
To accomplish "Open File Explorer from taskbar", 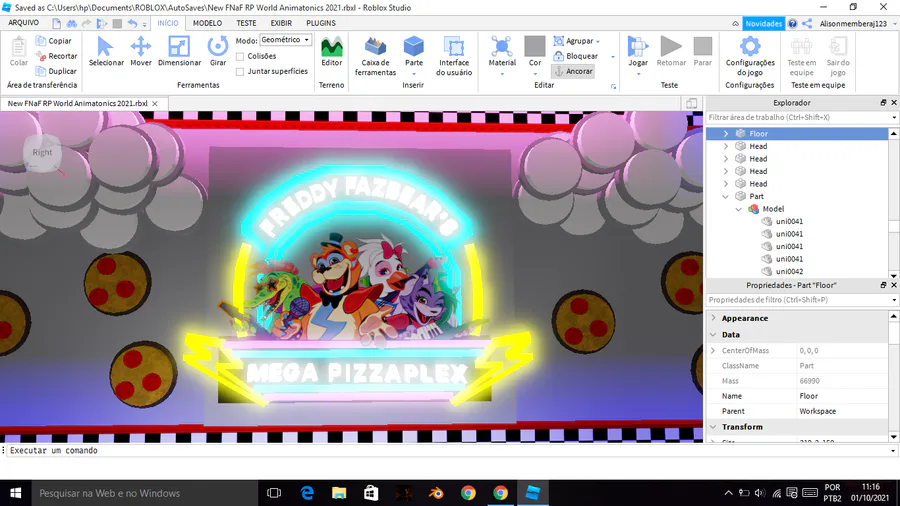I will tap(339, 493).
